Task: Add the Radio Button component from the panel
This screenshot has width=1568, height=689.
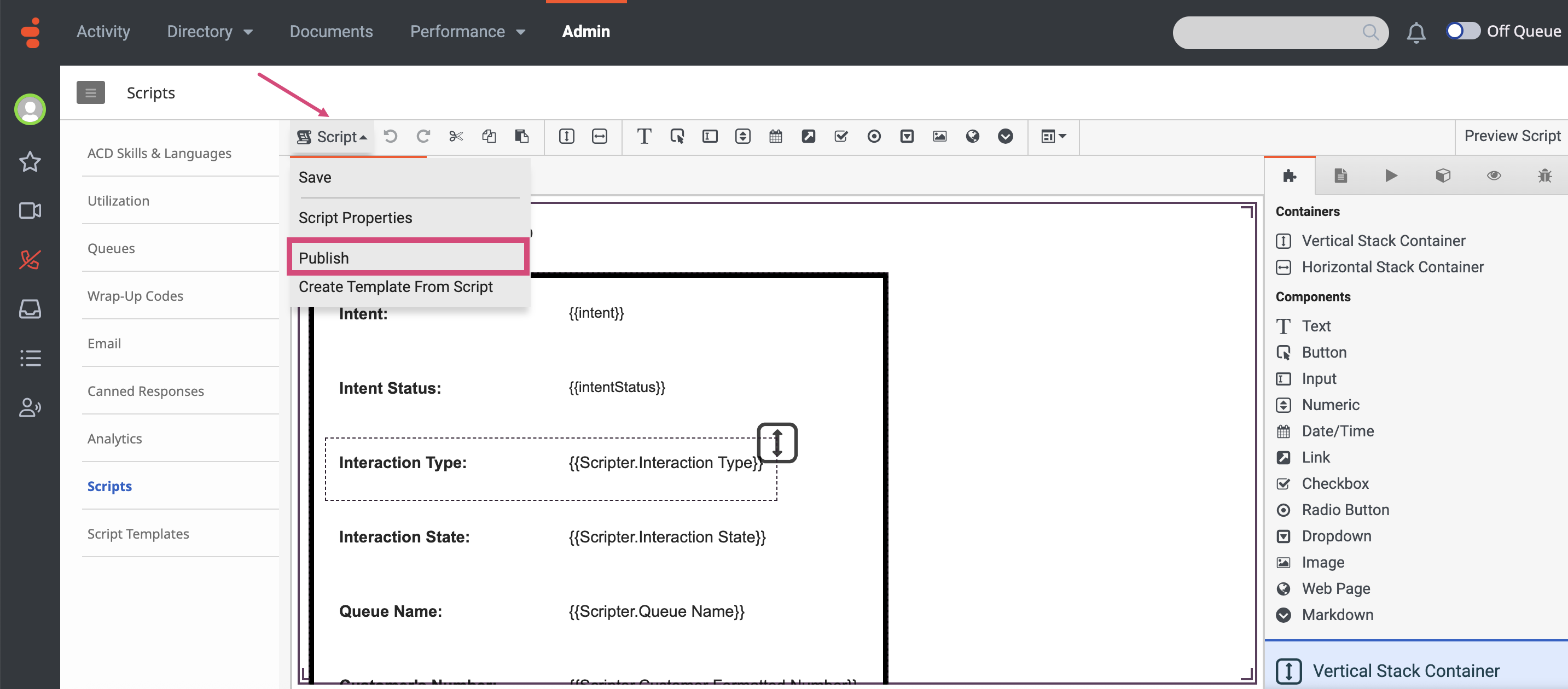Action: pyautogui.click(x=1345, y=510)
